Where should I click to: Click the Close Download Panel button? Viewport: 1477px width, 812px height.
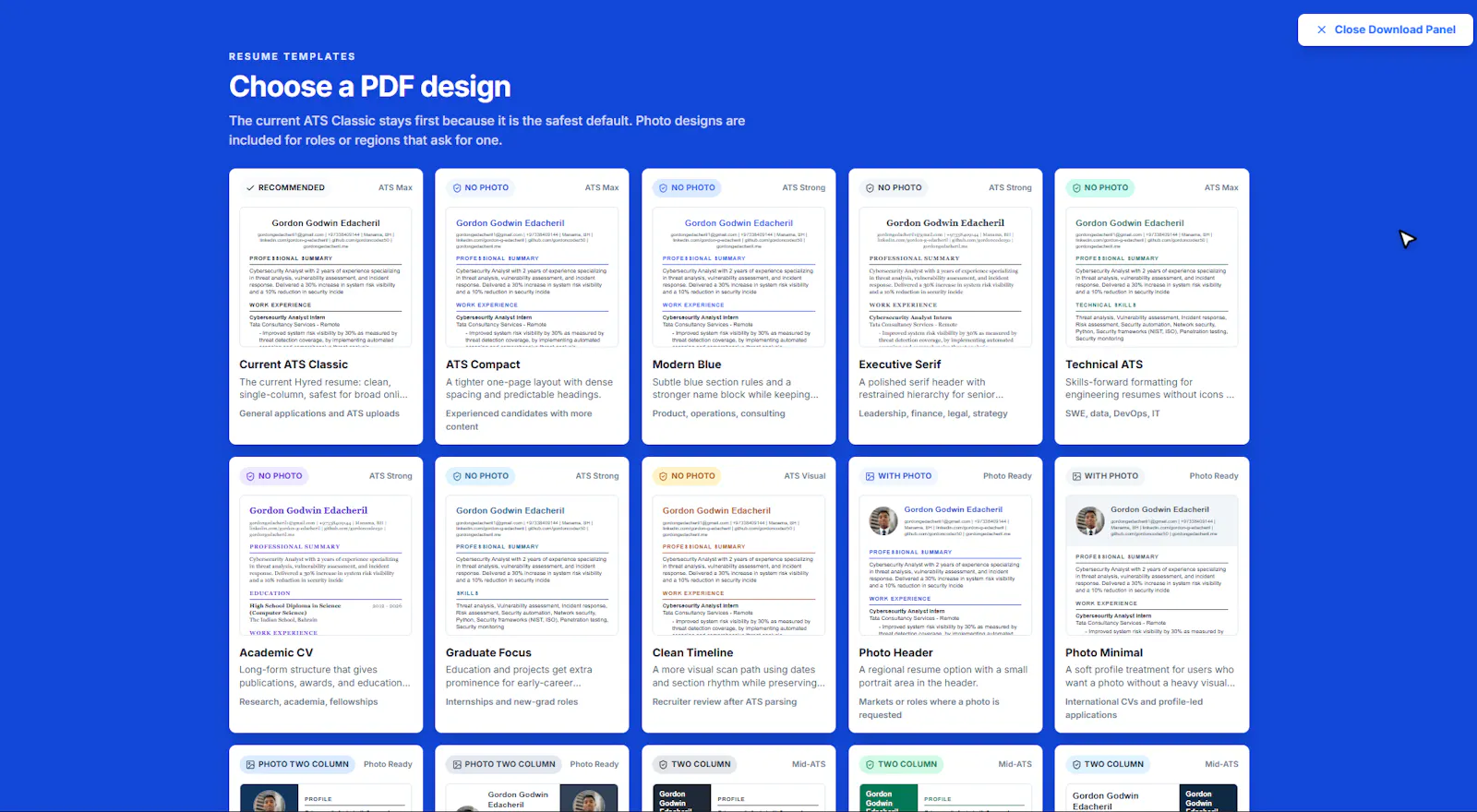tap(1385, 30)
